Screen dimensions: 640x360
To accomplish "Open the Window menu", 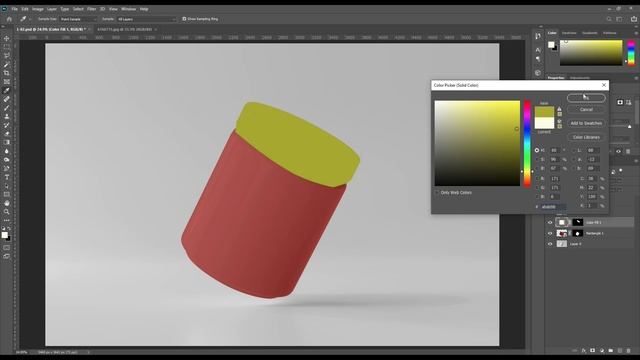I will (128, 9).
